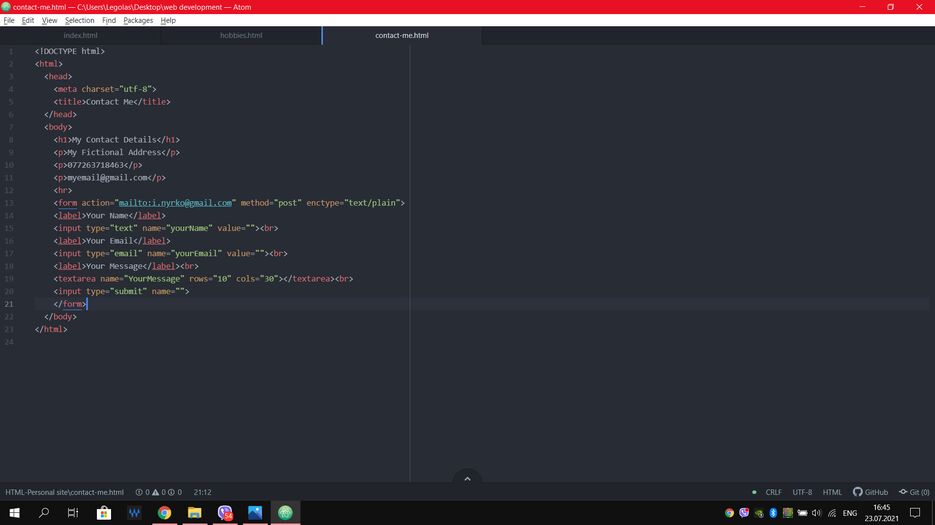Image resolution: width=935 pixels, height=525 pixels.
Task: Switch the ENG input language indicator
Action: (850, 512)
